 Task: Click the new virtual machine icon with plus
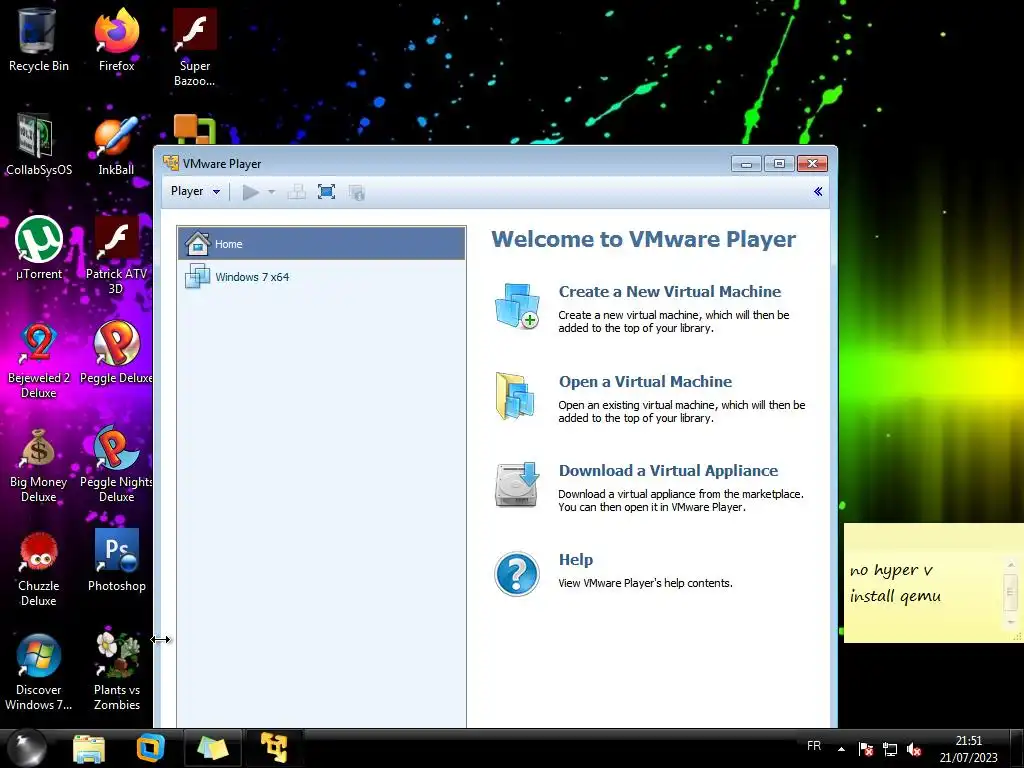click(x=517, y=306)
